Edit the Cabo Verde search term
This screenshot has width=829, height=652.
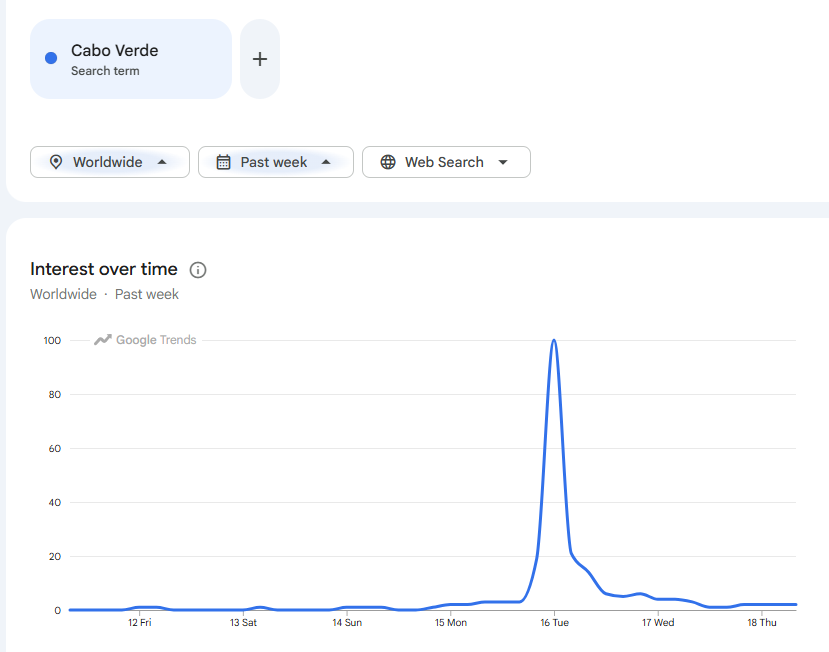[x=131, y=59]
